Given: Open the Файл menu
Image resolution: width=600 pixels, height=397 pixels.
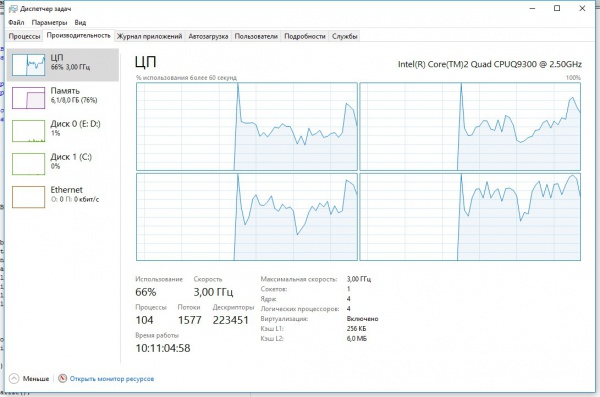Looking at the screenshot, I should (16, 23).
